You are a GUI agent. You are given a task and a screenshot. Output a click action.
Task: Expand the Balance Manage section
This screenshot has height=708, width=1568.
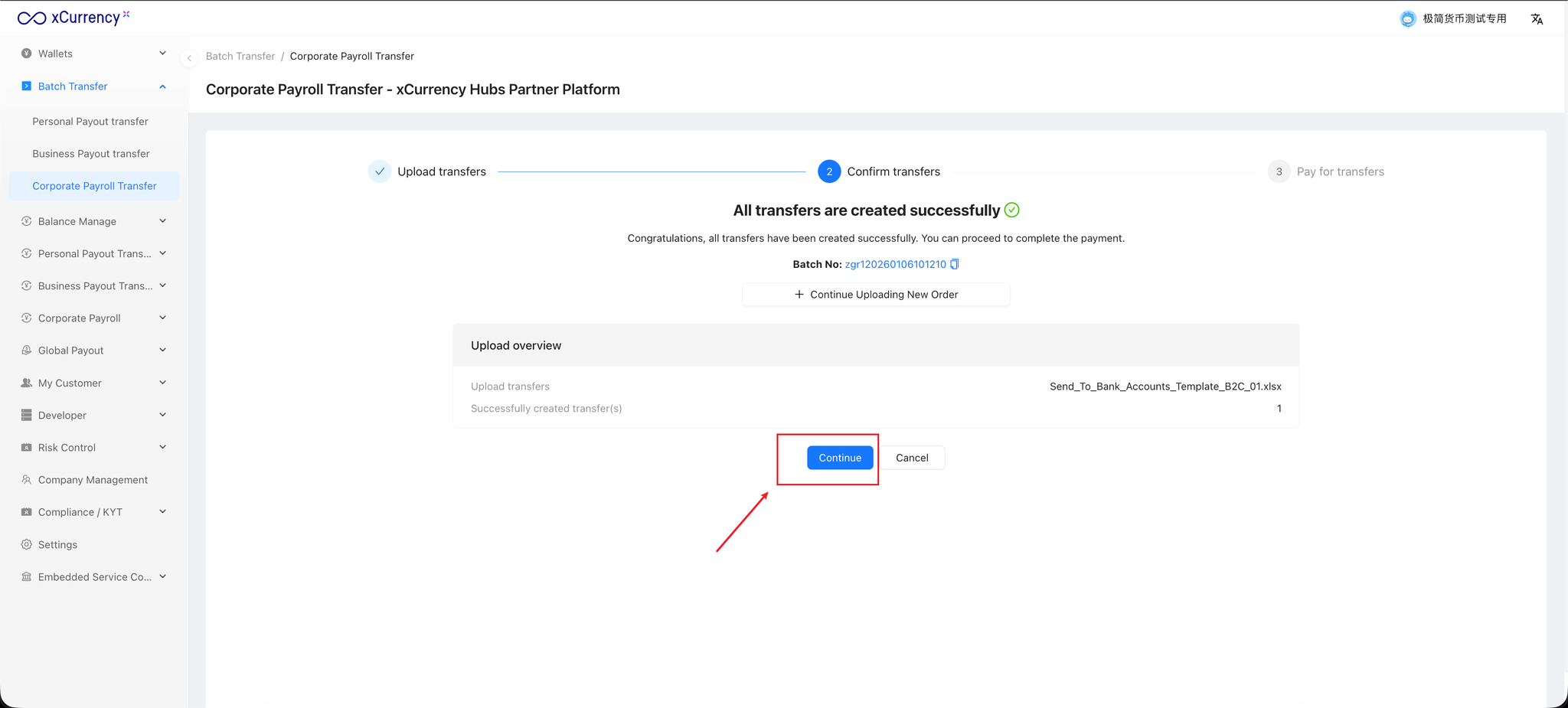(162, 221)
